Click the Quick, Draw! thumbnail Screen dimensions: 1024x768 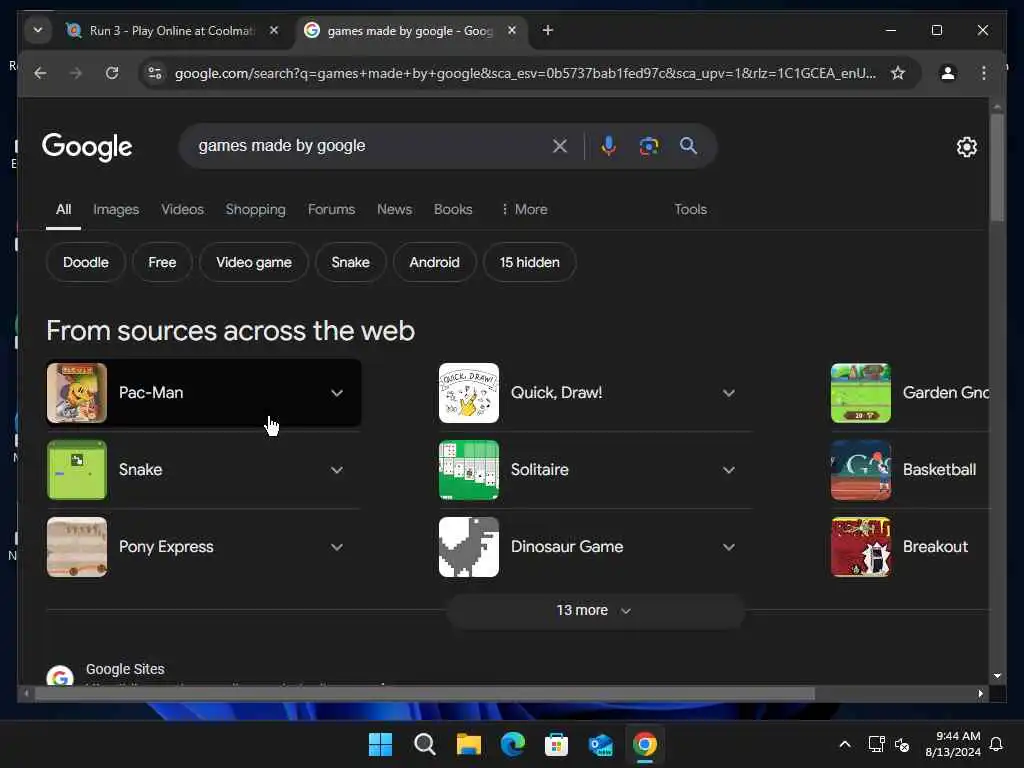469,393
